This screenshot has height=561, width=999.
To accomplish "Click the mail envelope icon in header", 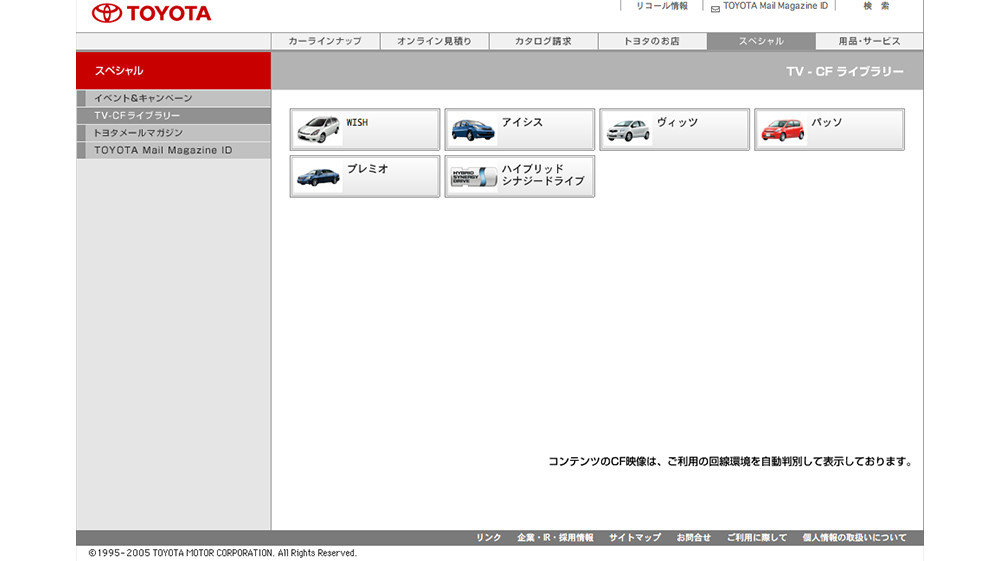I will click(715, 9).
